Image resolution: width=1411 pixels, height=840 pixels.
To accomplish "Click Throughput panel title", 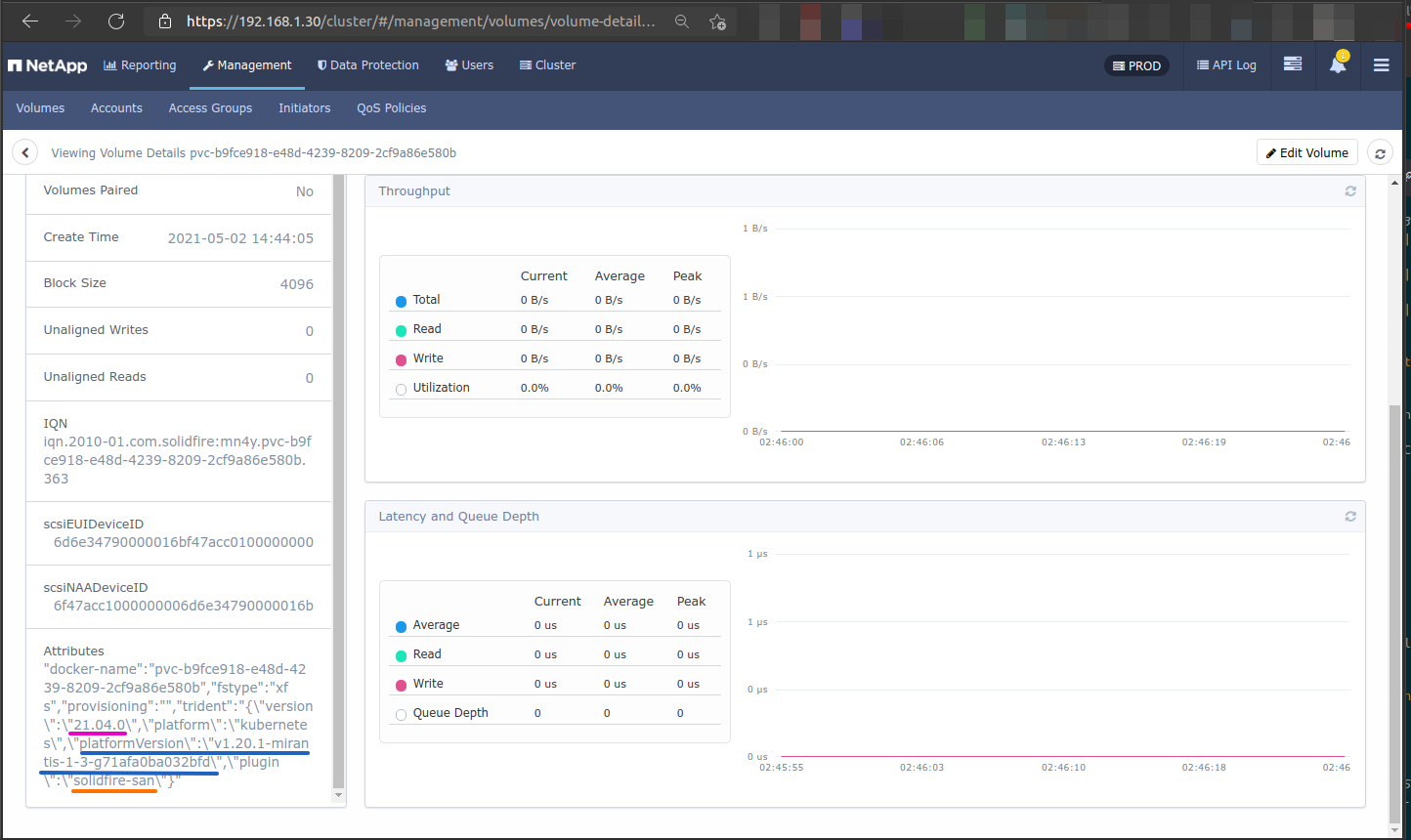I will click(x=414, y=191).
